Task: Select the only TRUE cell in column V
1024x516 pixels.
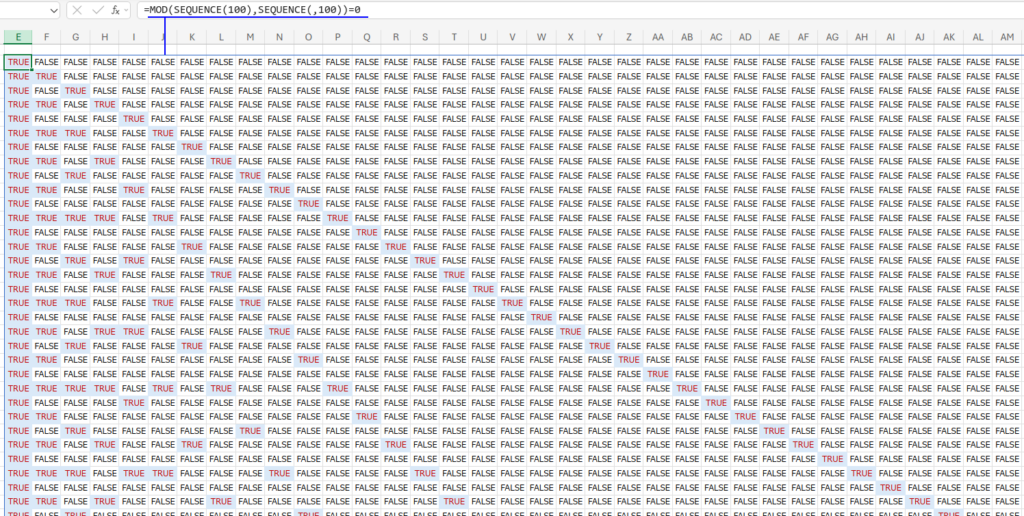Action: [513, 303]
